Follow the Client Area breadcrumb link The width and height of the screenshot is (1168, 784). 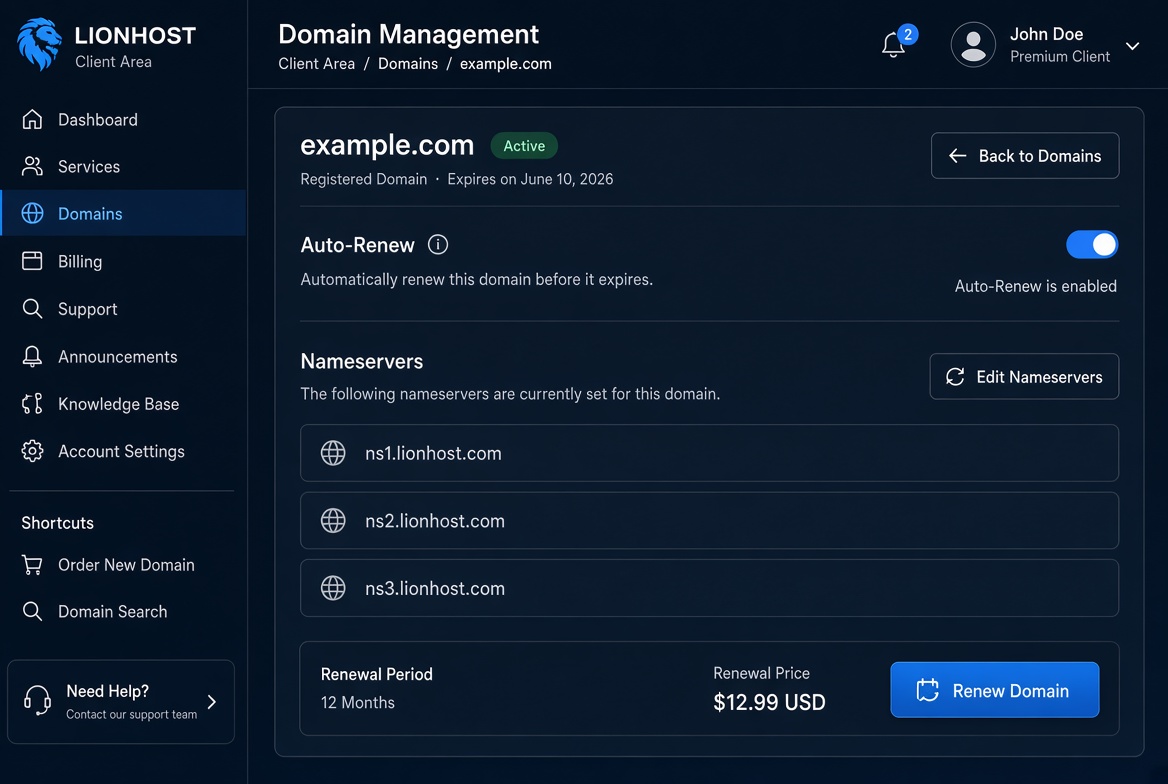pos(317,64)
